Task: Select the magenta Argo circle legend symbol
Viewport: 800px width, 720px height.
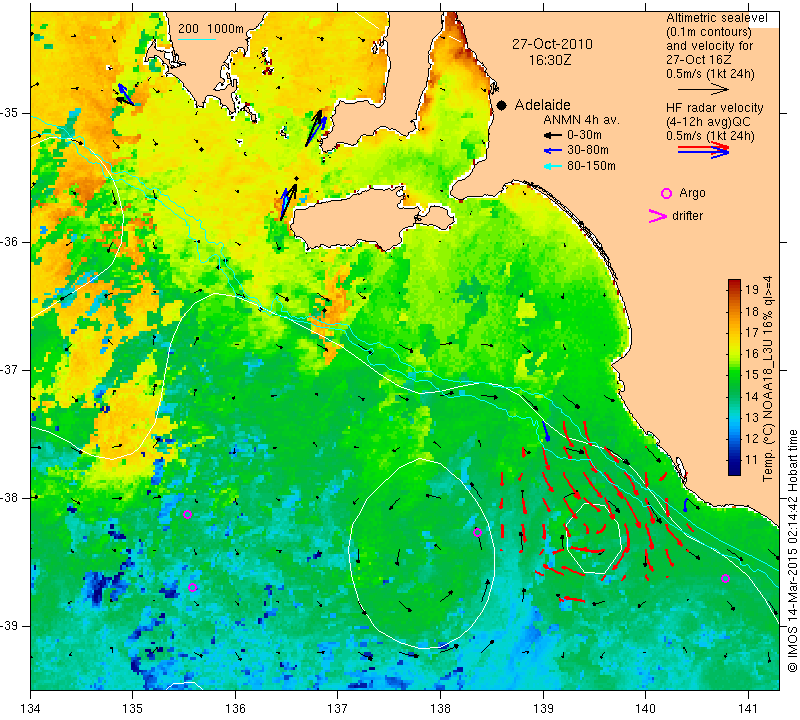Action: point(666,193)
